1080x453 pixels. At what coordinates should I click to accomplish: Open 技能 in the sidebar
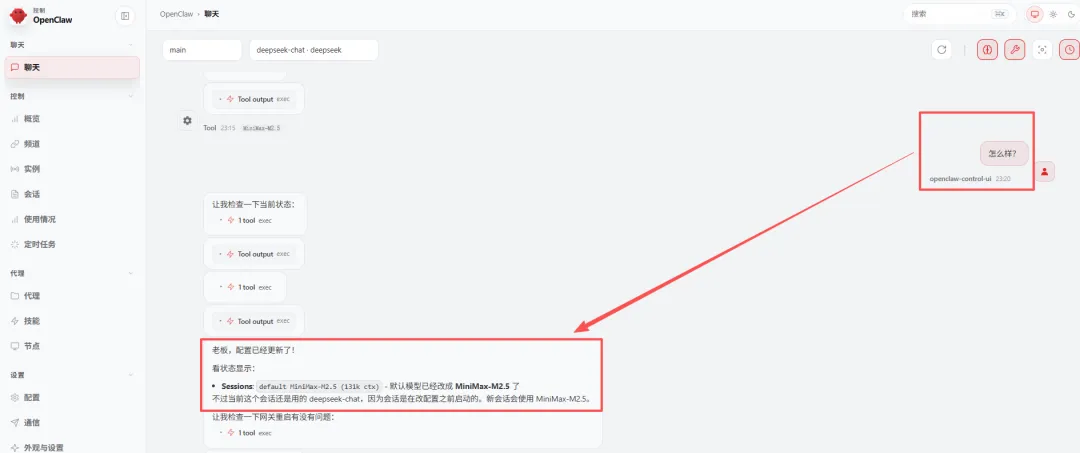tap(72, 321)
